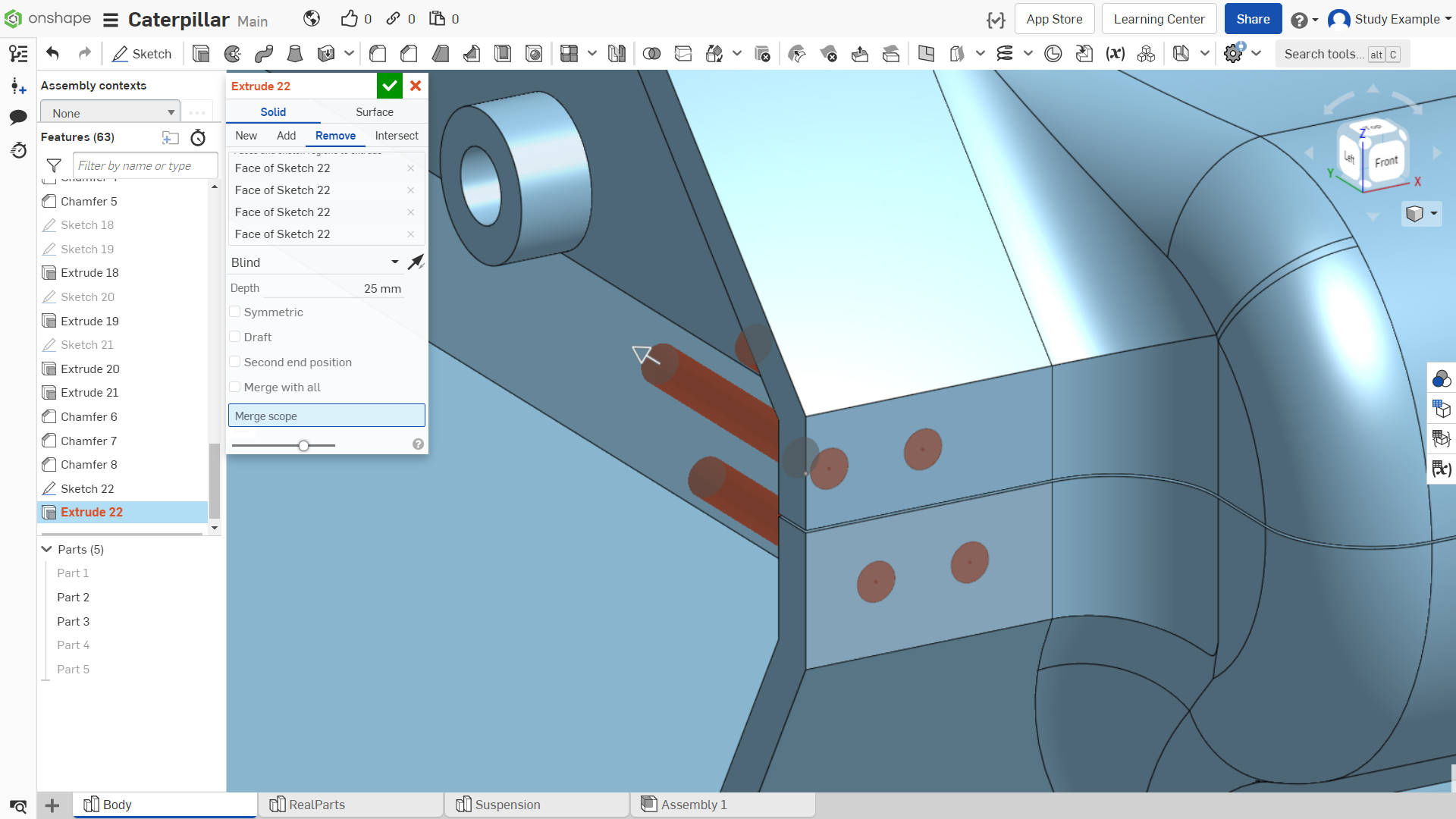Check the Merge with all option

[x=235, y=387]
